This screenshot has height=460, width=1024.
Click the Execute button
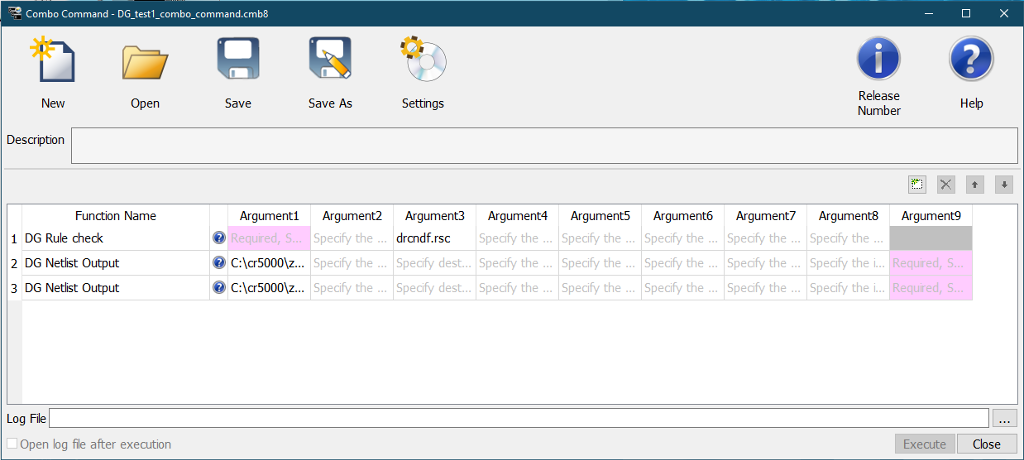[925, 444]
